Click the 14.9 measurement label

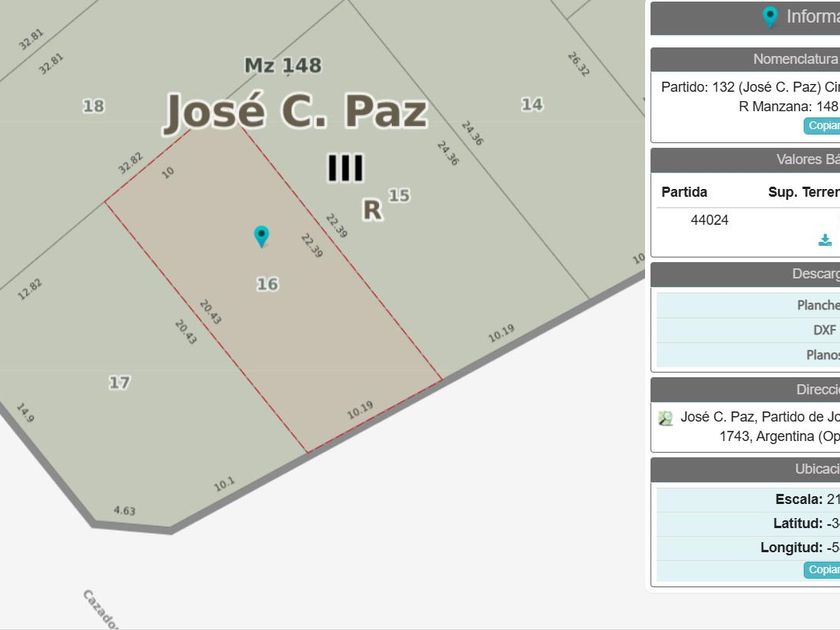coord(25,412)
